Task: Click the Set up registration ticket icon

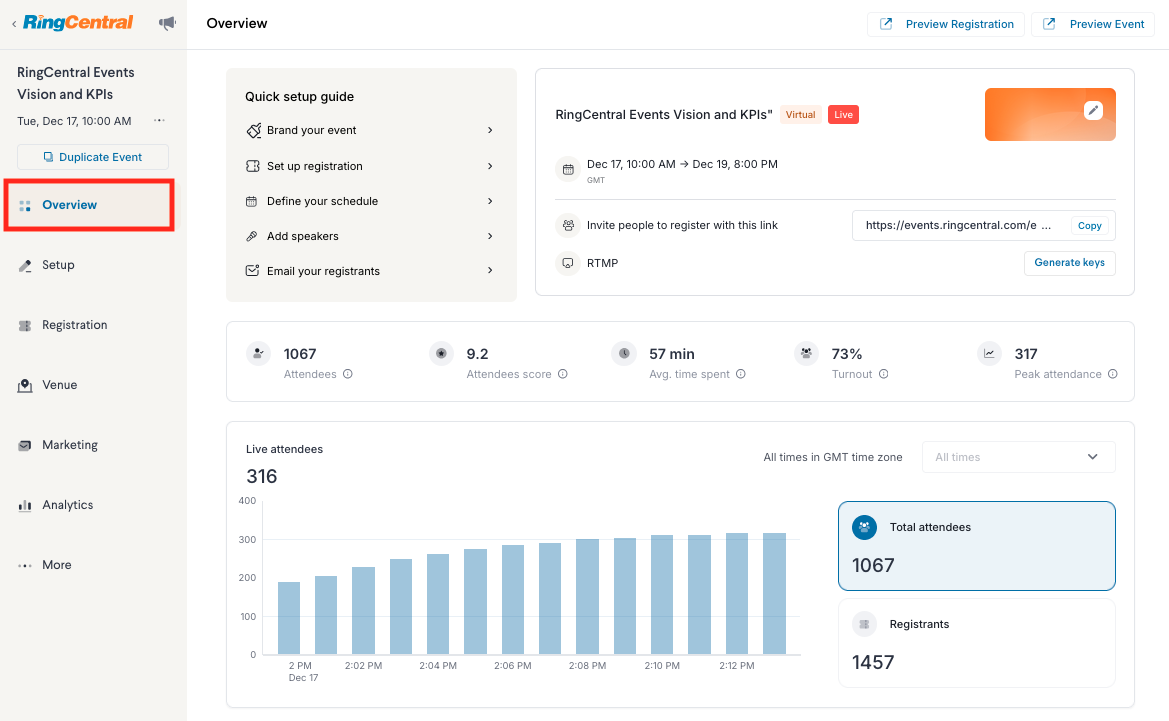Action: [253, 166]
